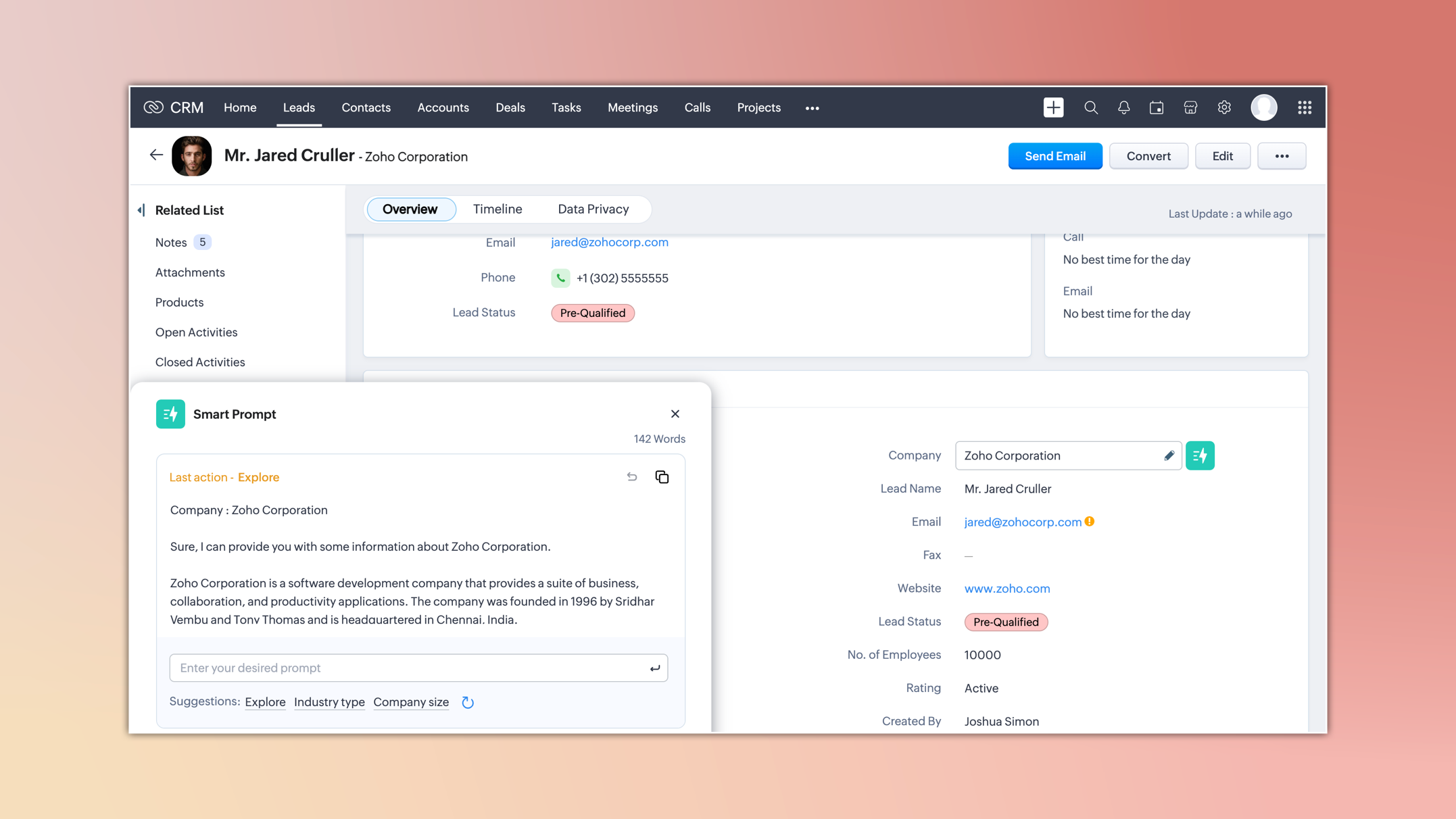Open the notifications bell
This screenshot has width=1456, height=819.
pyautogui.click(x=1123, y=107)
